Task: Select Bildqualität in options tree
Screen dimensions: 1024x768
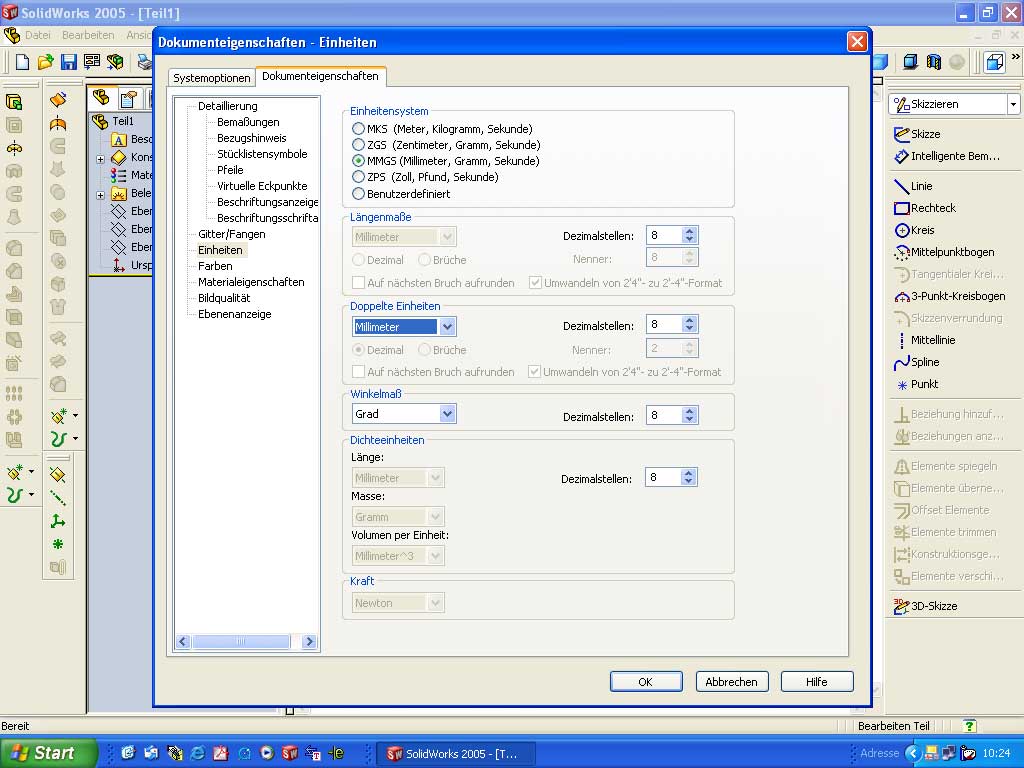Action: pos(224,298)
